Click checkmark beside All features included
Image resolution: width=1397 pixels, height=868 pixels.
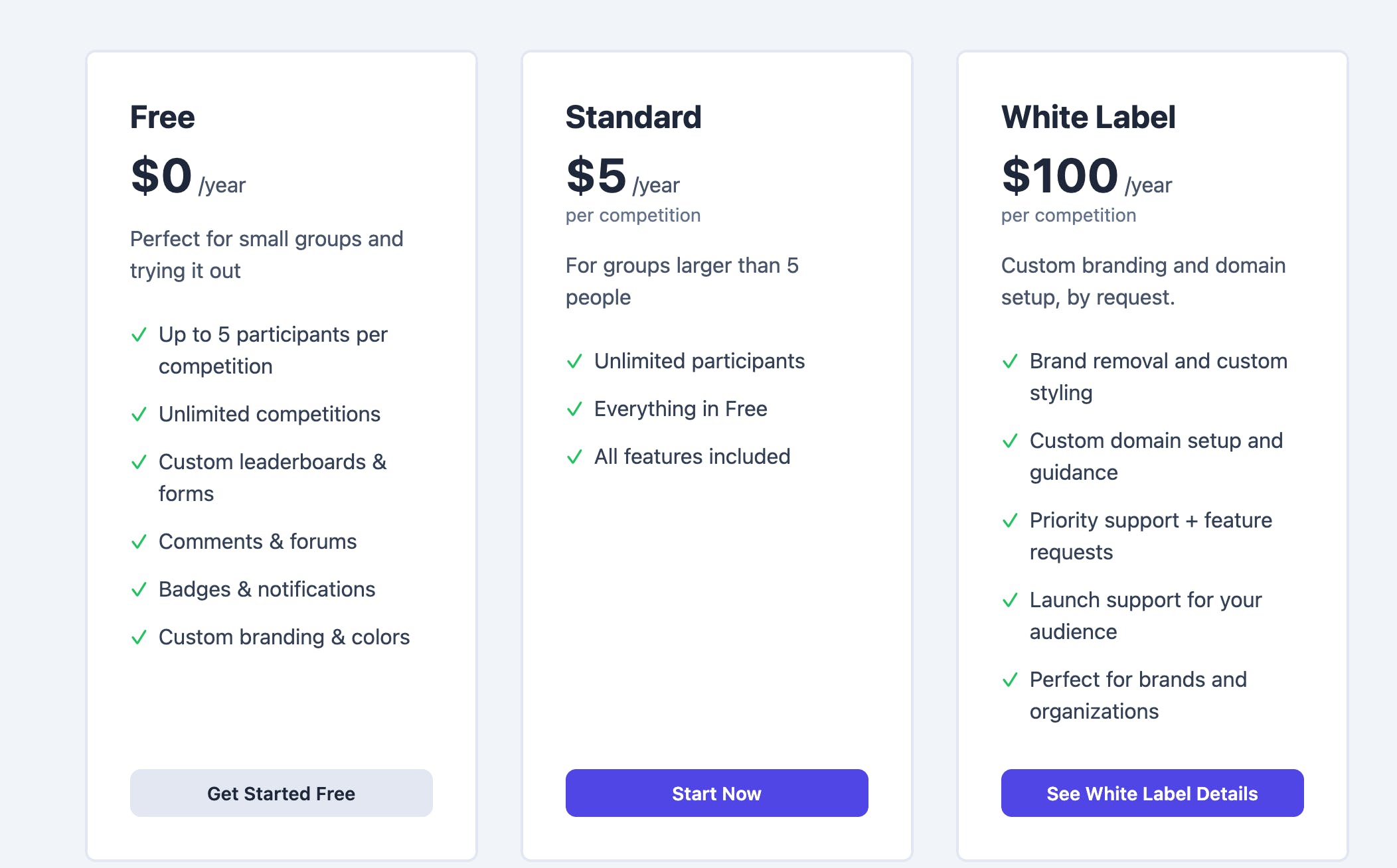click(574, 457)
